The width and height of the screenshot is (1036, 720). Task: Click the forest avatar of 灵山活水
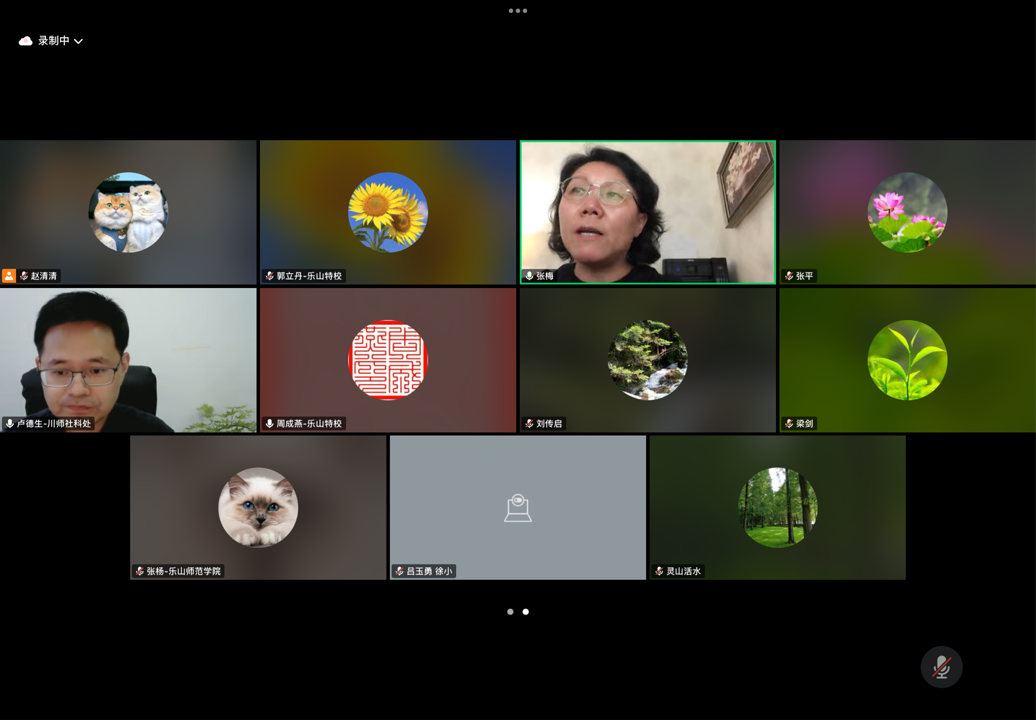click(777, 508)
